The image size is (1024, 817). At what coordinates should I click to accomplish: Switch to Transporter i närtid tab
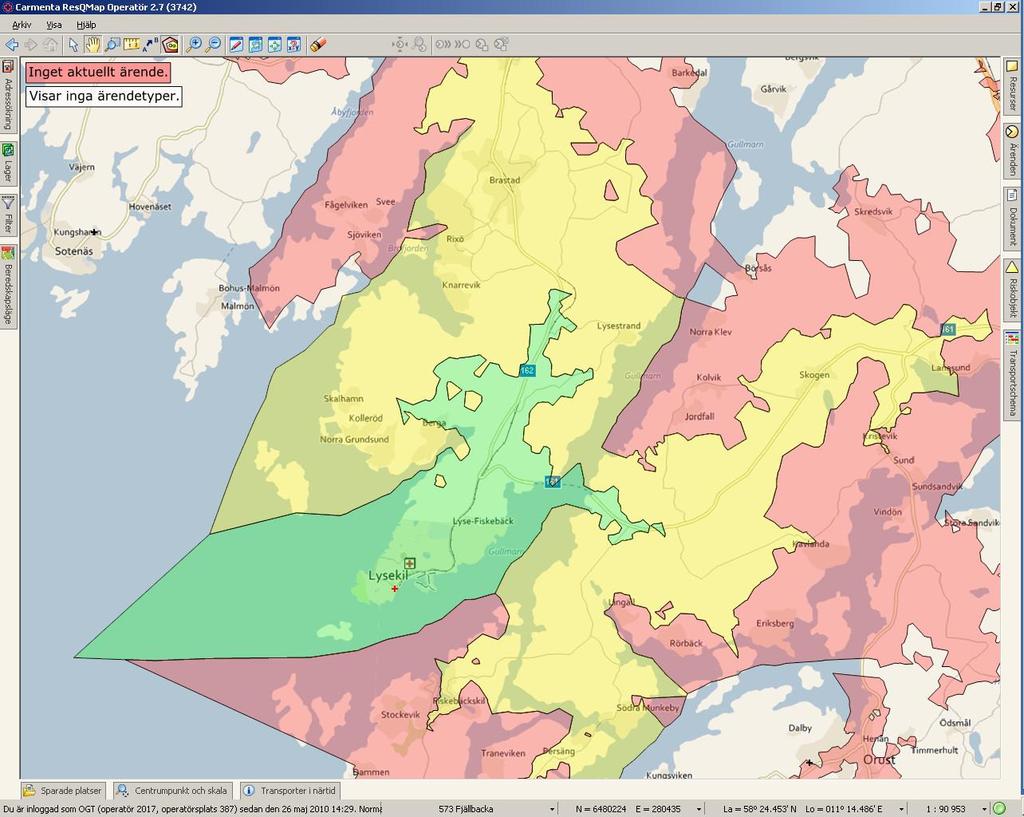(x=290, y=790)
